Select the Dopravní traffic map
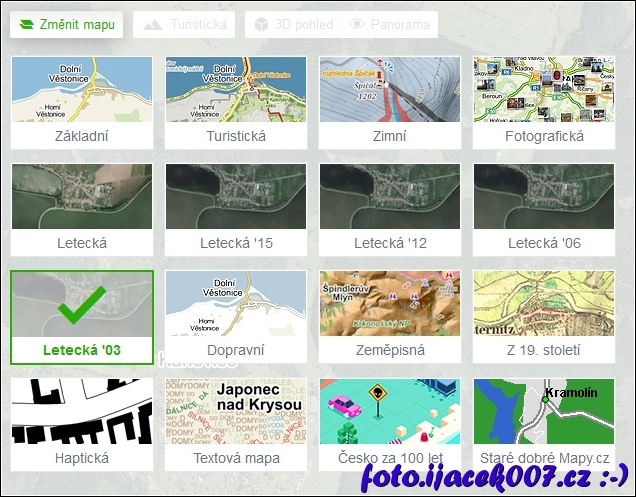 235,316
